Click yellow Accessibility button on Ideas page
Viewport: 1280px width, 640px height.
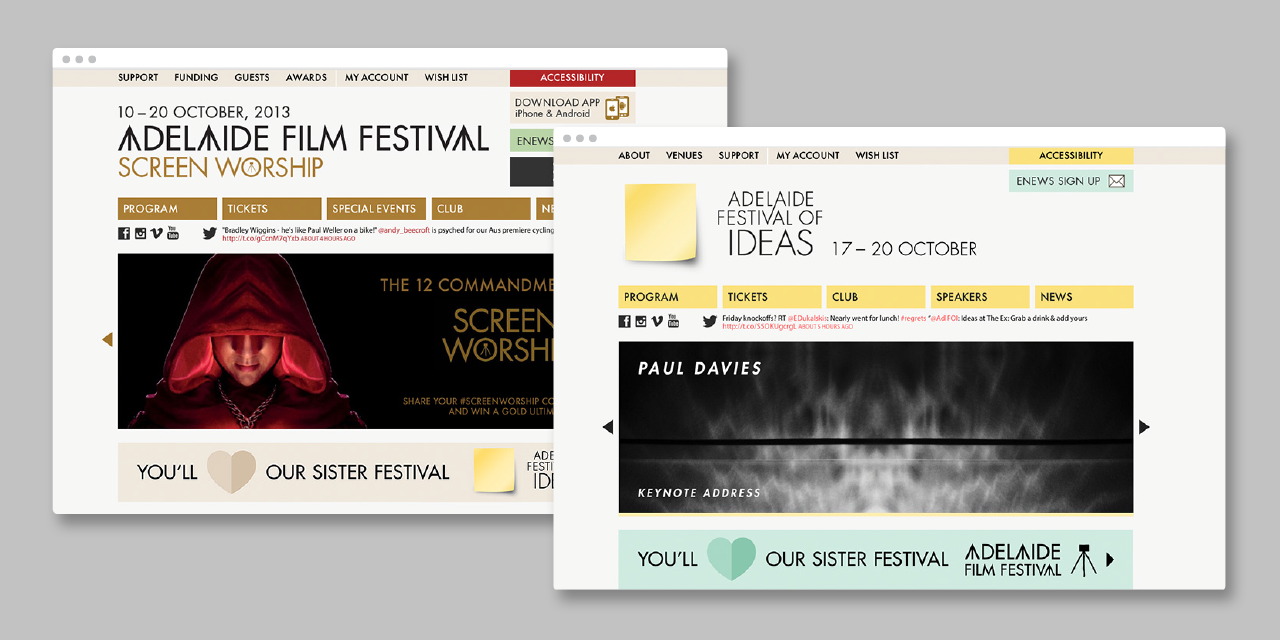coord(1071,155)
